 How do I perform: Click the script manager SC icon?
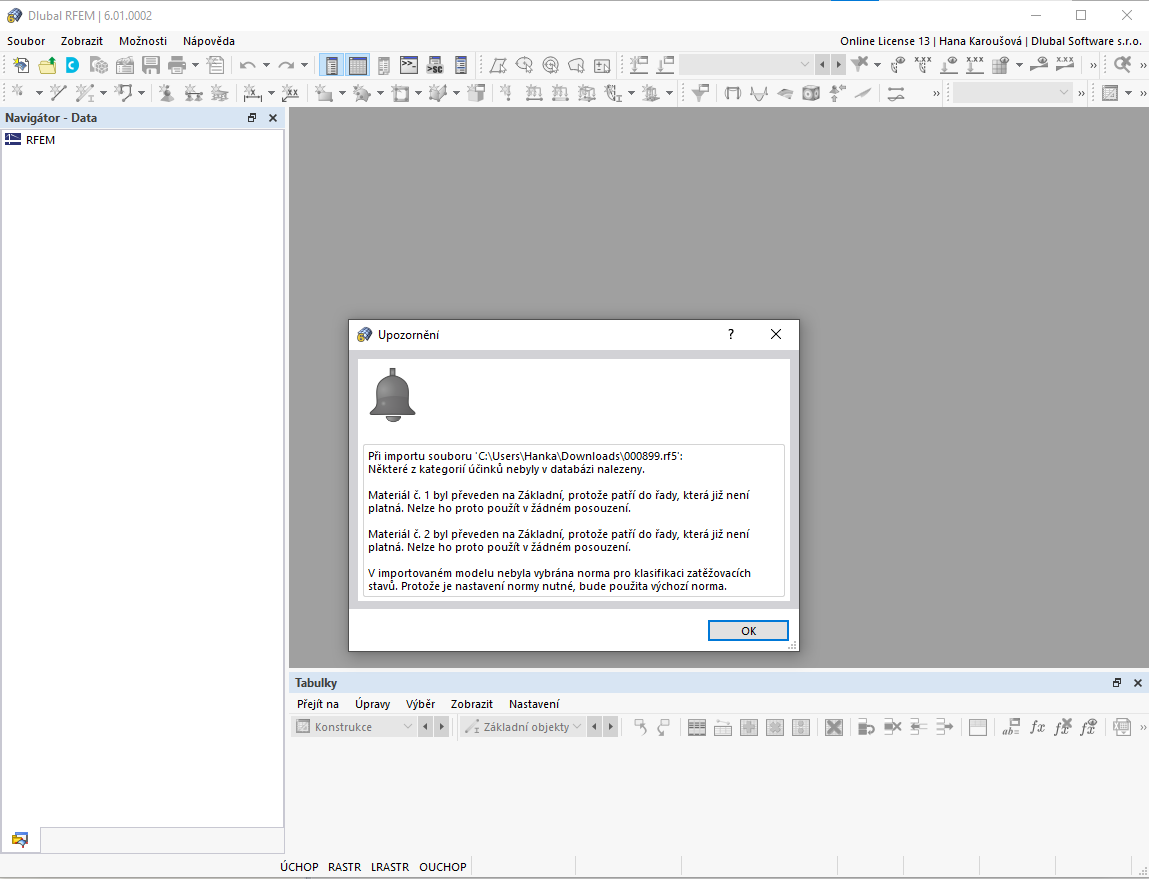[x=435, y=65]
